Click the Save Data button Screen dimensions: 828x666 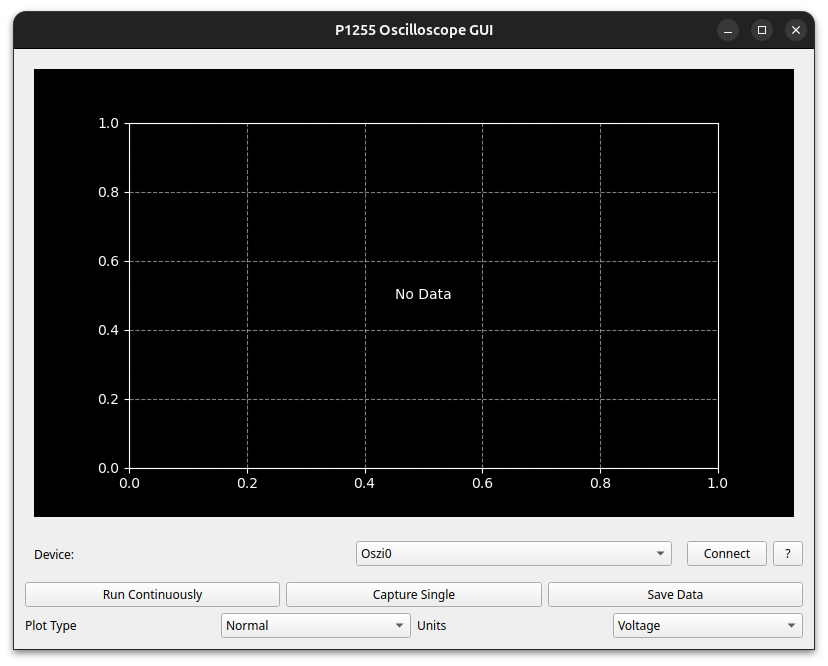point(675,595)
